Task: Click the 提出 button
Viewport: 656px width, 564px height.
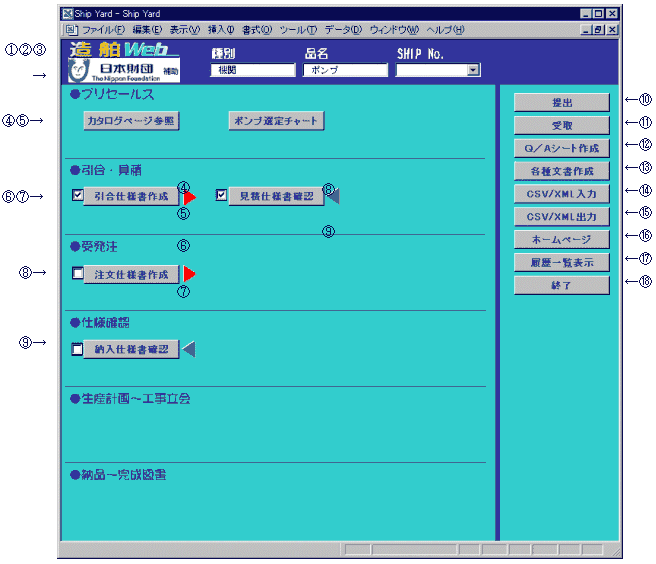Action: click(x=561, y=103)
